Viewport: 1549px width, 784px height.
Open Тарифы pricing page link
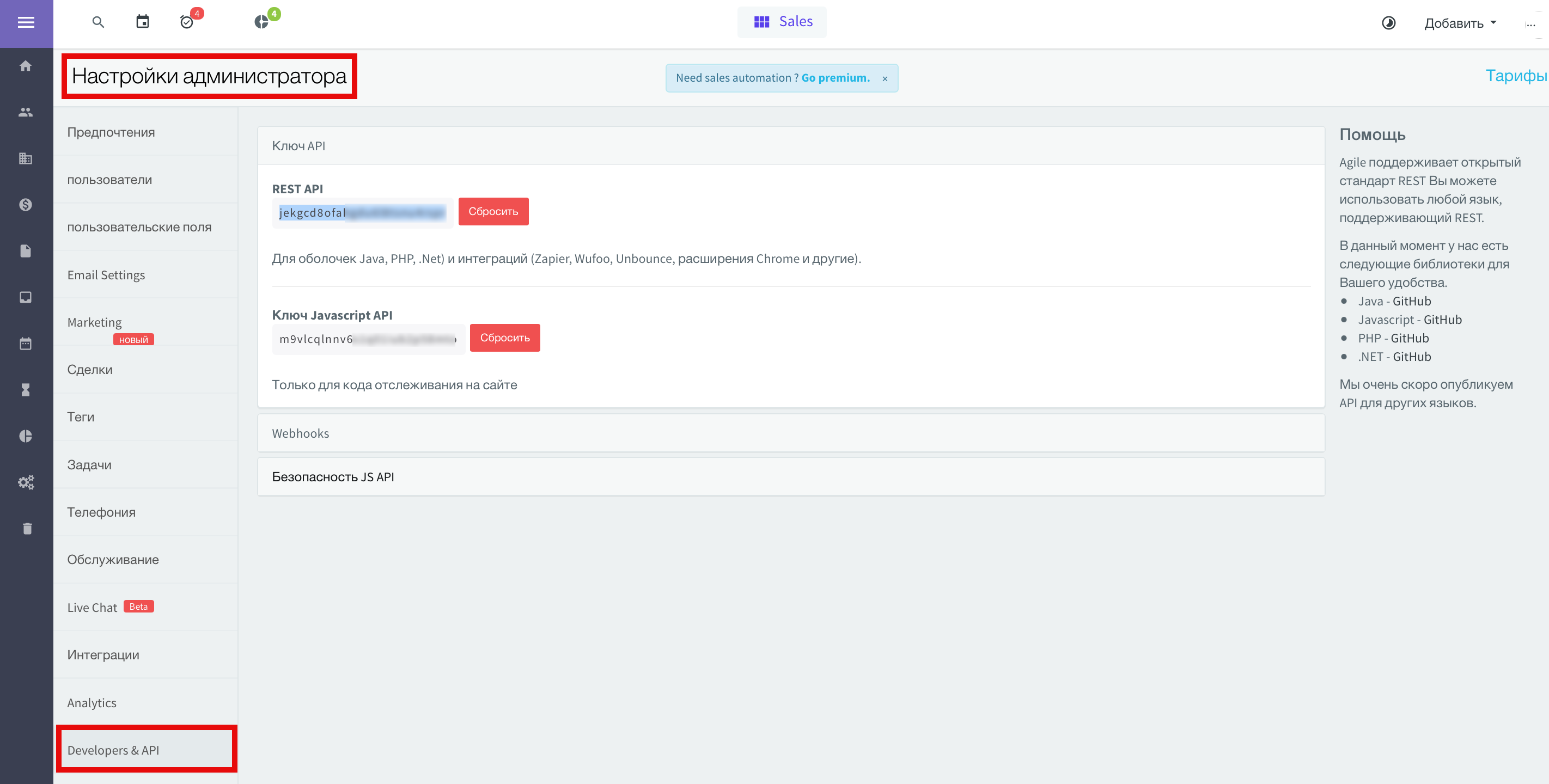pyautogui.click(x=1515, y=76)
